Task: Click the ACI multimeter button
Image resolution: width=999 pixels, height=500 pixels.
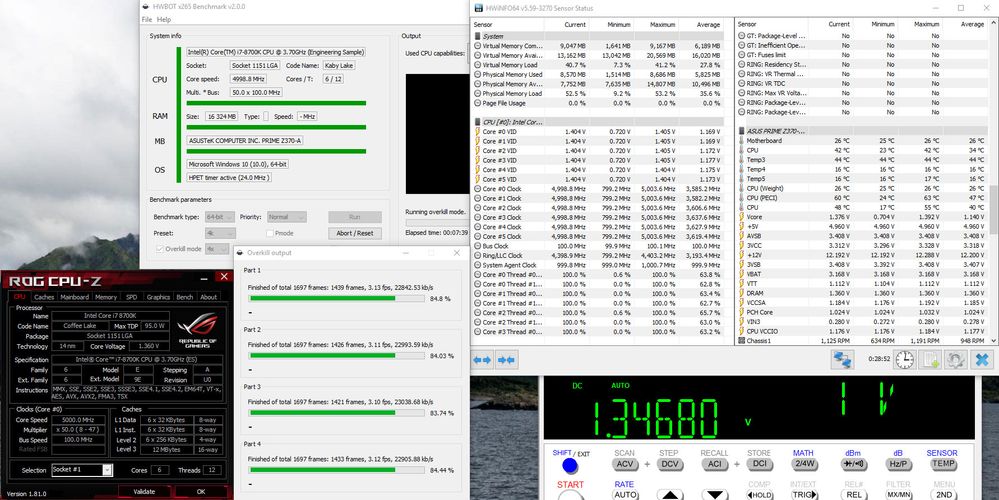Action: pyautogui.click(x=715, y=464)
